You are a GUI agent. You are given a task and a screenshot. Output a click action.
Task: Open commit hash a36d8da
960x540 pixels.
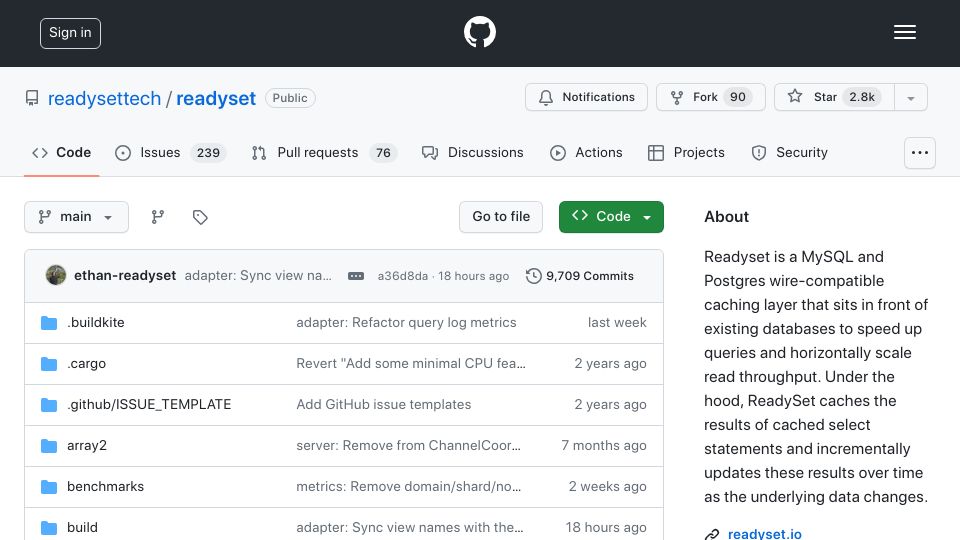point(403,276)
